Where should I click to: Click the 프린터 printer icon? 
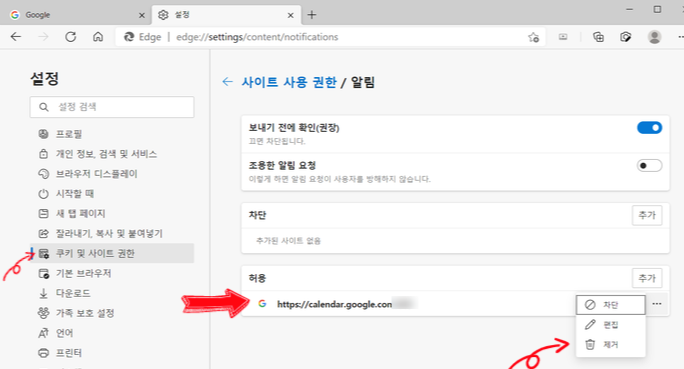[x=43, y=353]
